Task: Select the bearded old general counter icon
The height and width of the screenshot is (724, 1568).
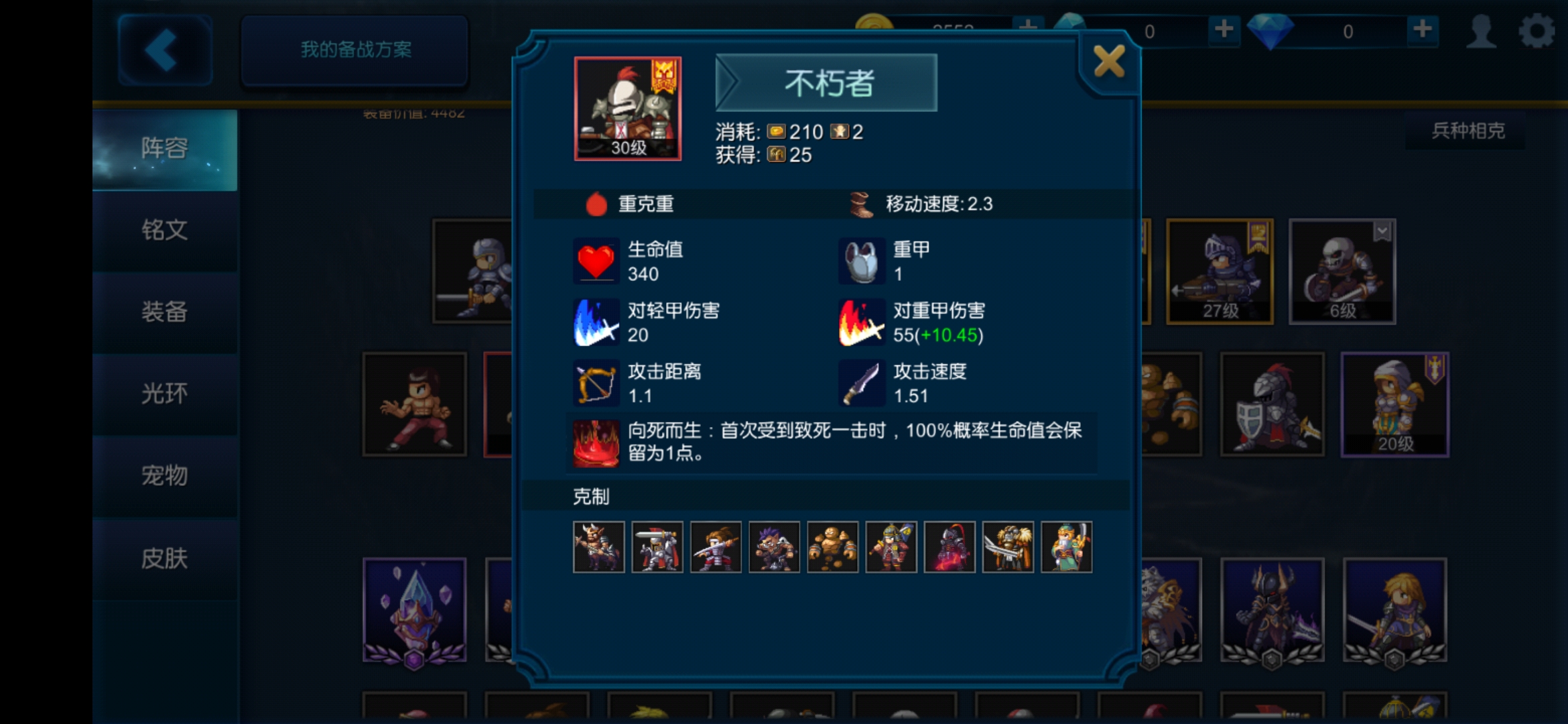Action: click(1066, 547)
